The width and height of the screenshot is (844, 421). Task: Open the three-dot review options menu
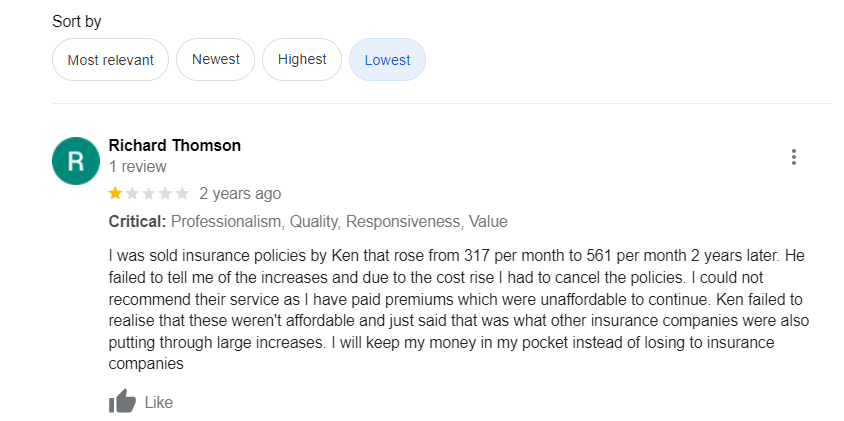coord(793,157)
